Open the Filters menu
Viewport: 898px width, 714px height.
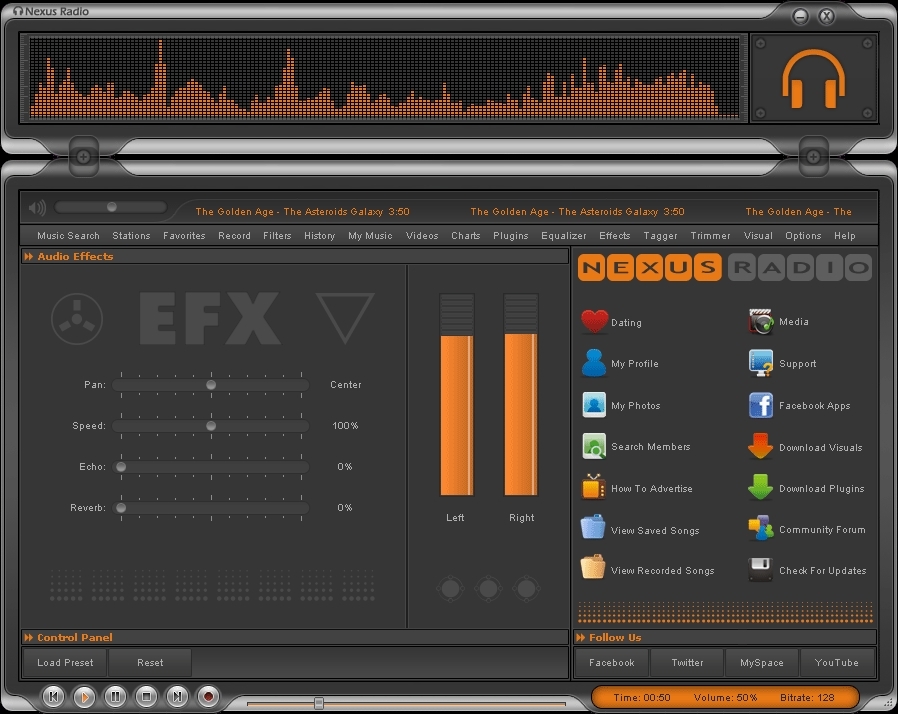point(277,235)
